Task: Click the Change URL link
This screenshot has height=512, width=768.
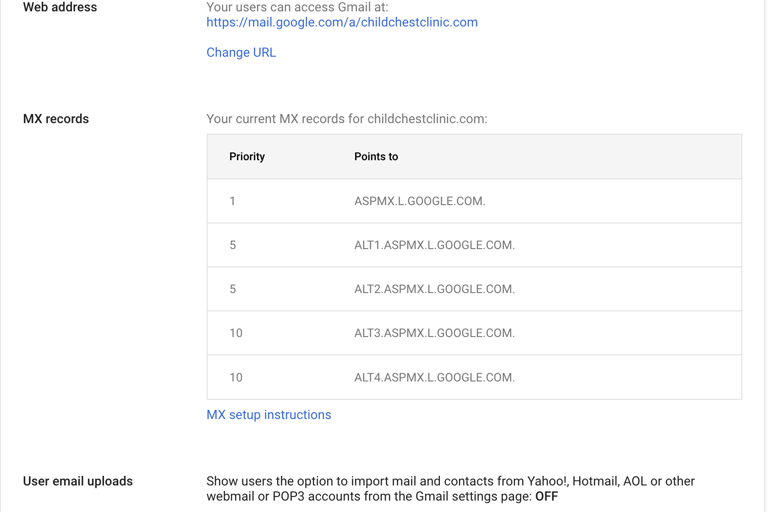Action: (x=241, y=52)
